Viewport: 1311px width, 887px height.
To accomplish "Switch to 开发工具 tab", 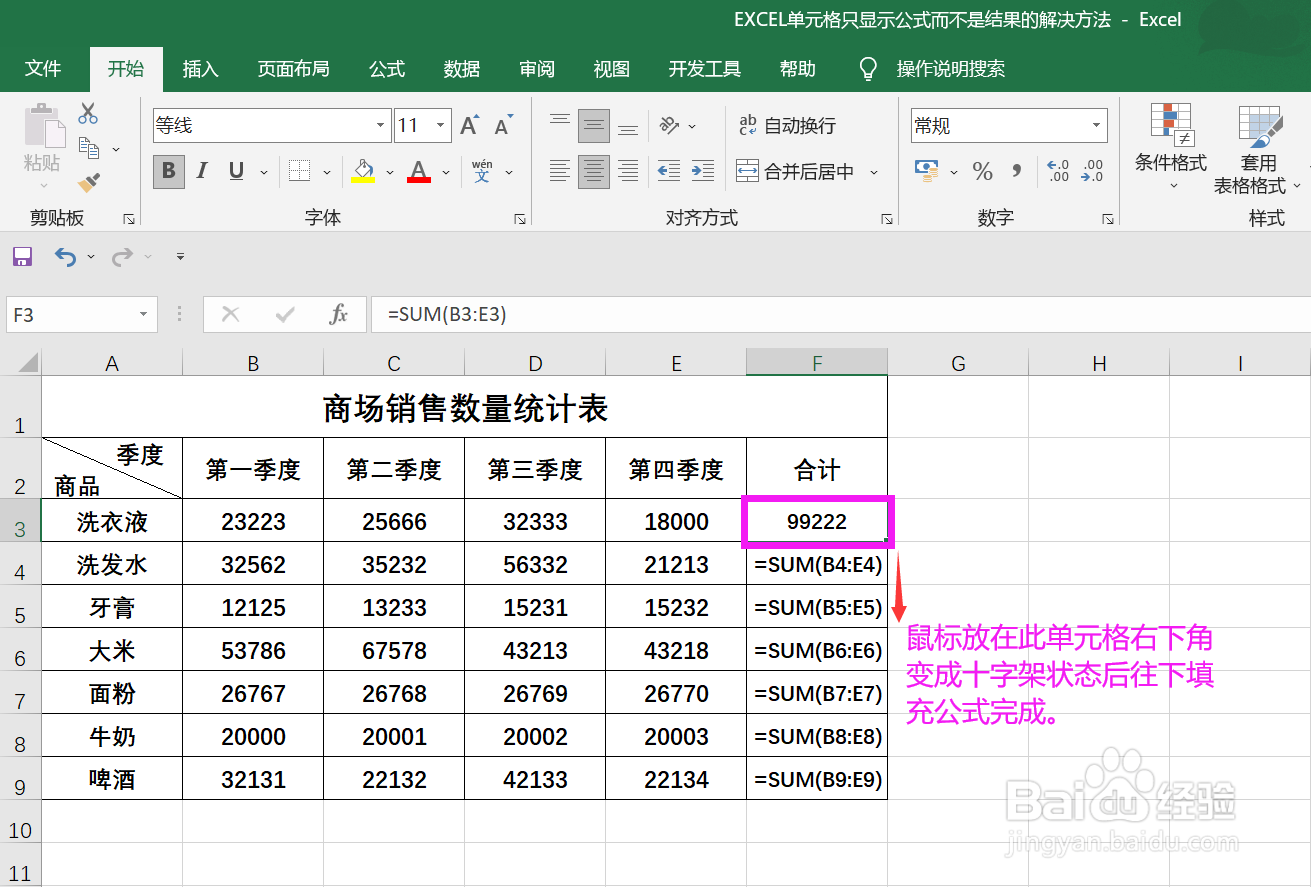I will [705, 69].
